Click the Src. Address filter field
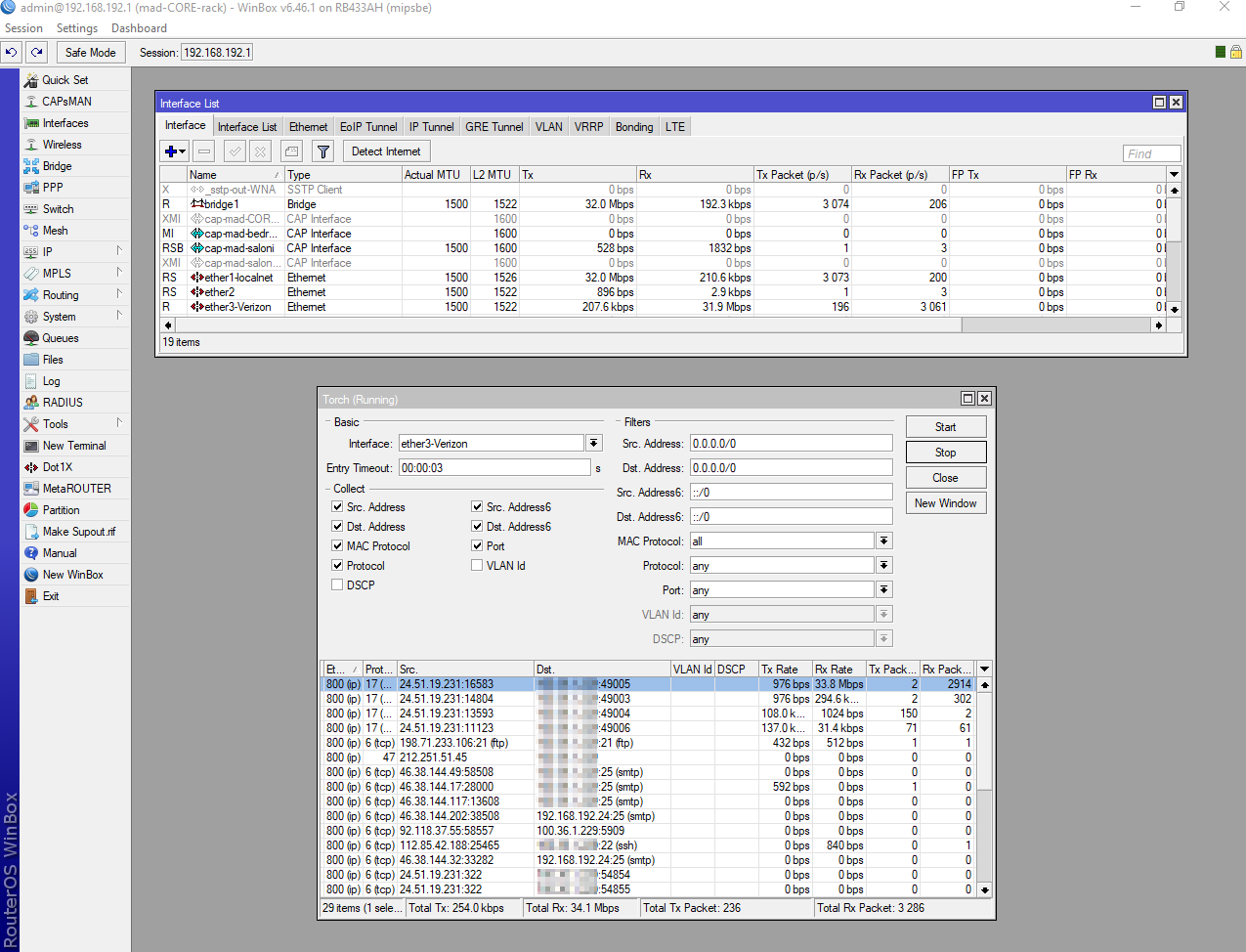This screenshot has width=1246, height=952. point(791,444)
